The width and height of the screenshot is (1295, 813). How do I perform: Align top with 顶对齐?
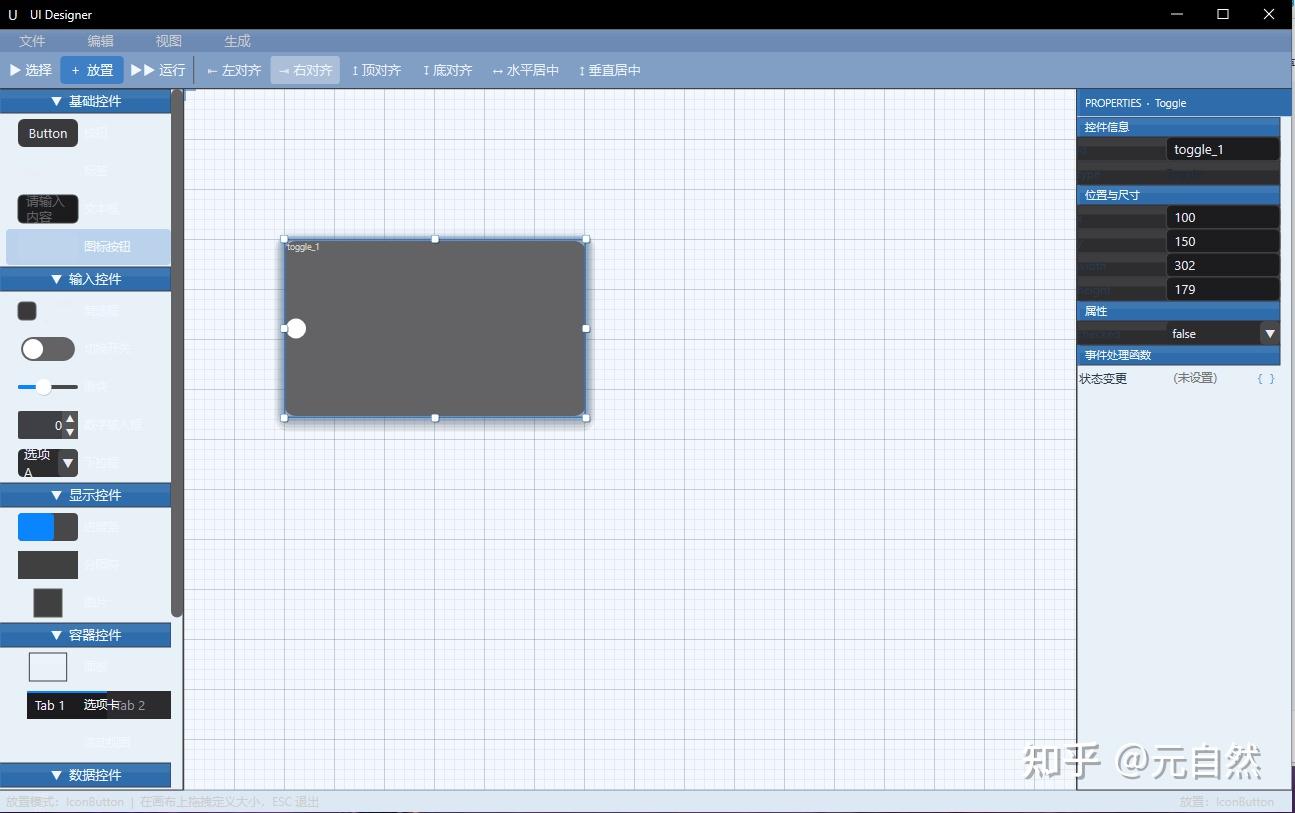point(376,70)
